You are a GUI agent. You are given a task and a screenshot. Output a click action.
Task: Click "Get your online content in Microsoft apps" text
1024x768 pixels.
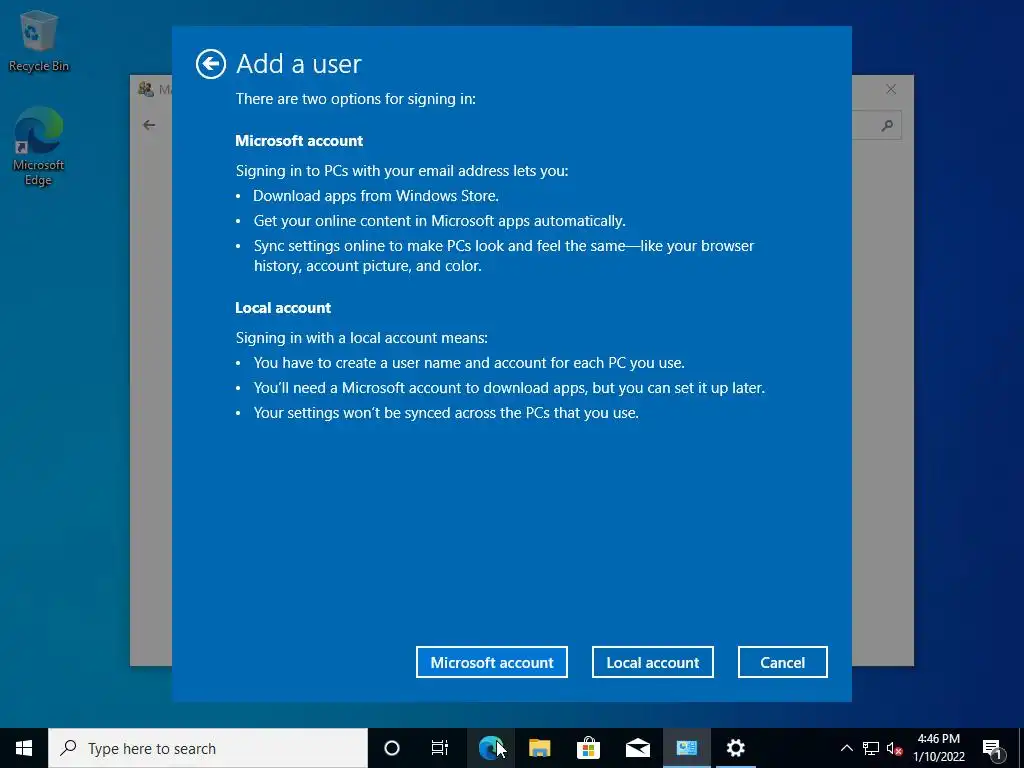[x=440, y=221]
